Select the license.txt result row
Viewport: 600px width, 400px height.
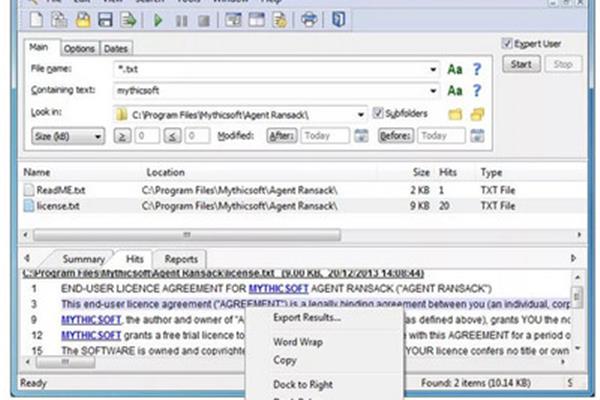tap(302, 206)
